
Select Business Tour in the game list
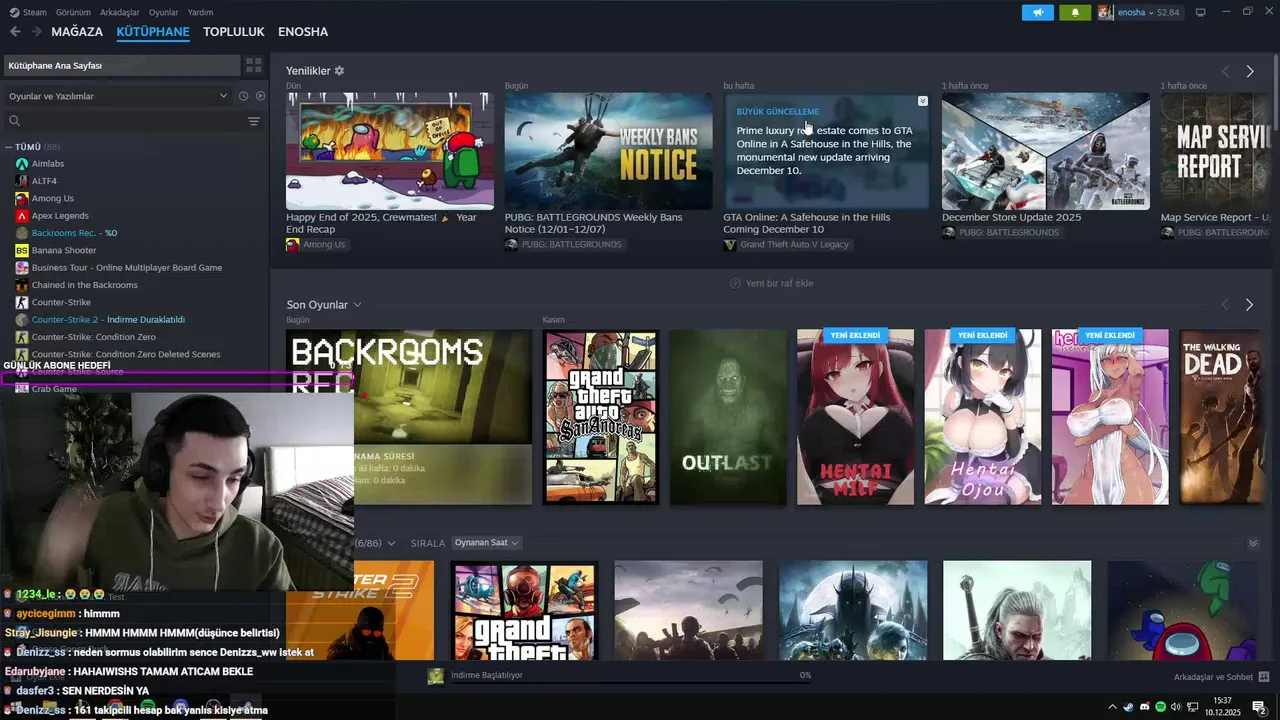pos(127,267)
